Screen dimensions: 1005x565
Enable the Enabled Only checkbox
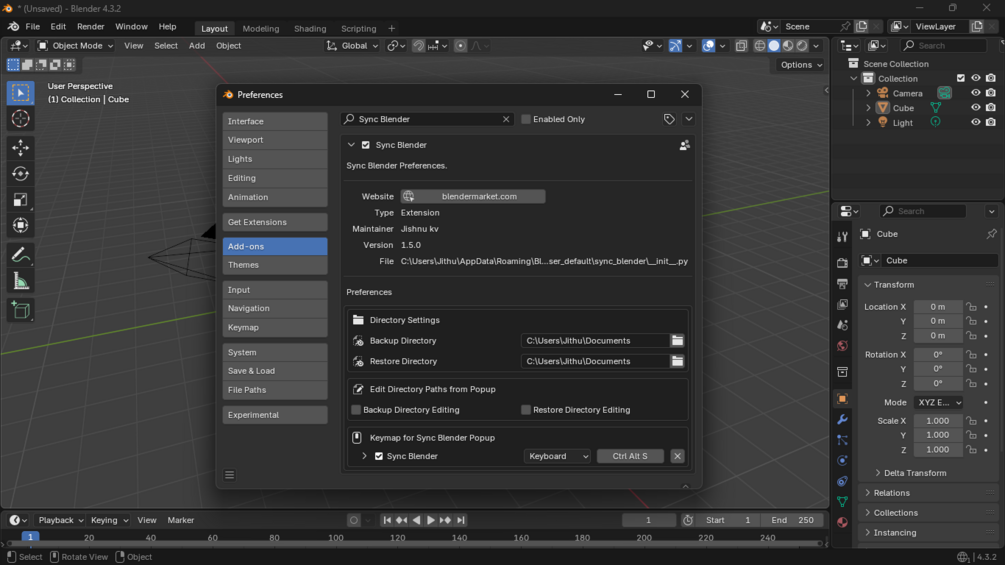(526, 119)
